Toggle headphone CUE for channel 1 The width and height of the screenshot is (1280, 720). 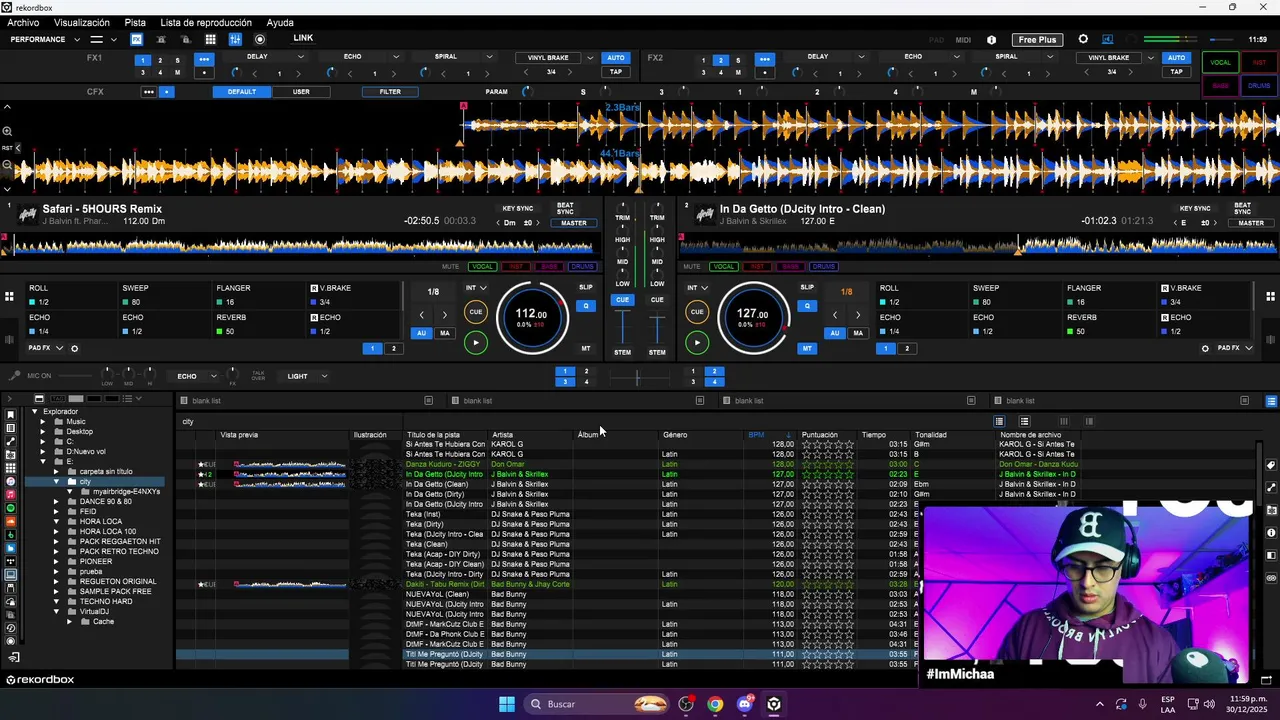[622, 300]
